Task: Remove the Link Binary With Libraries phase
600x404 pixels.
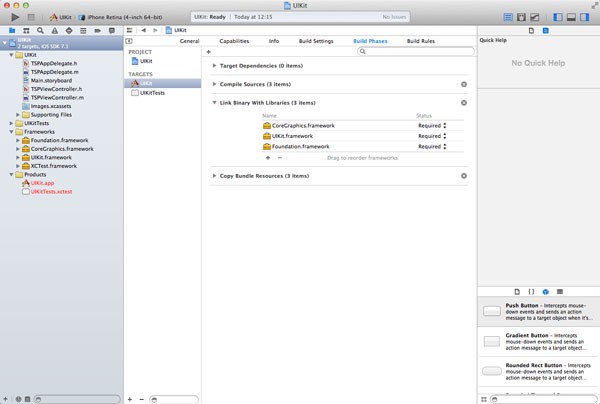Action: tap(464, 103)
